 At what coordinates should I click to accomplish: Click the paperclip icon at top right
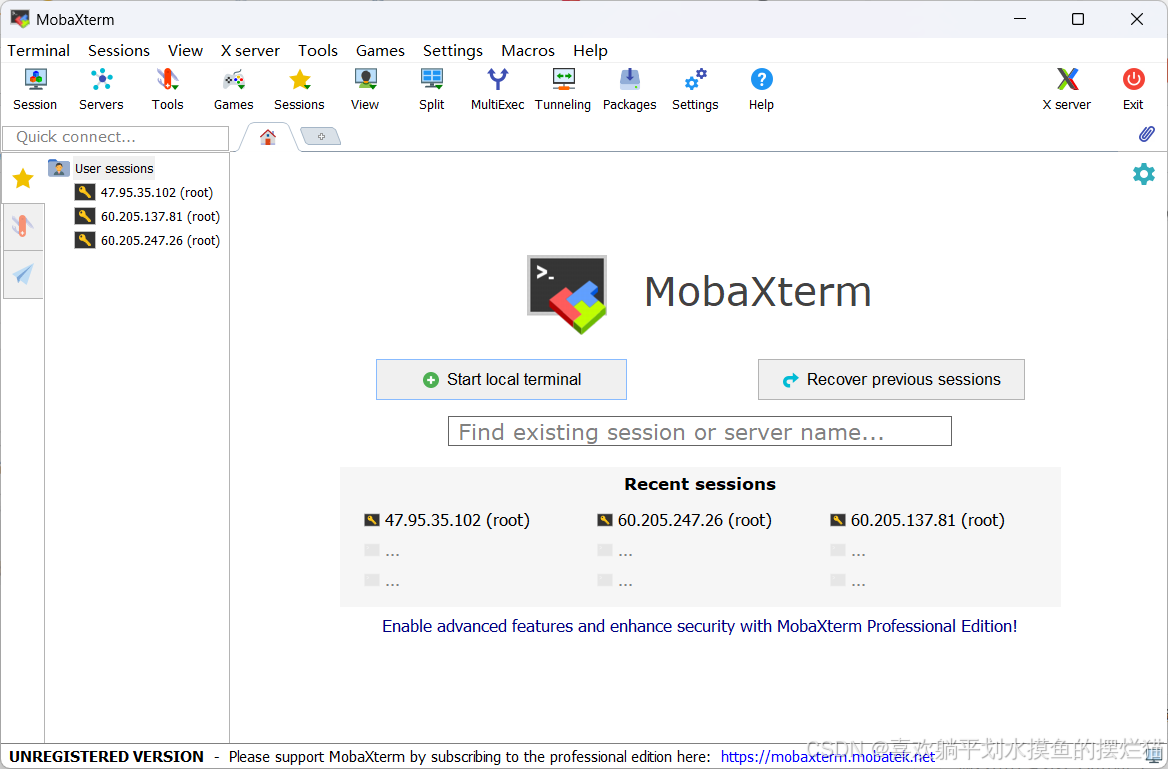point(1146,134)
